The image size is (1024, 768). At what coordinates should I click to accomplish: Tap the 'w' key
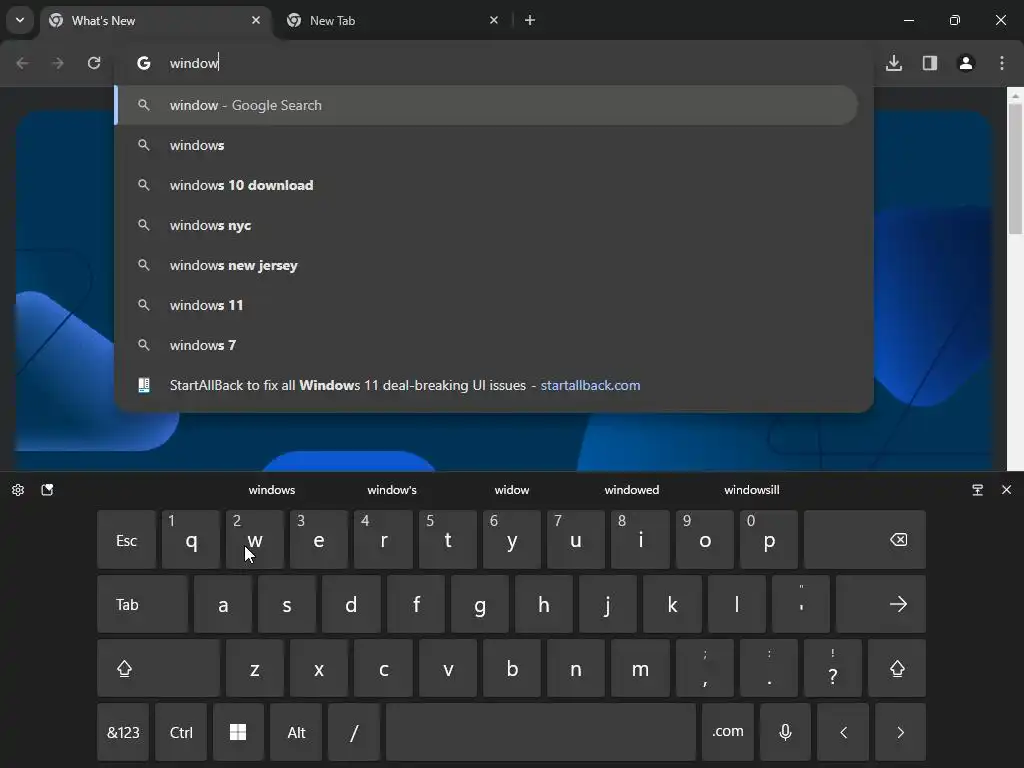pyautogui.click(x=255, y=540)
